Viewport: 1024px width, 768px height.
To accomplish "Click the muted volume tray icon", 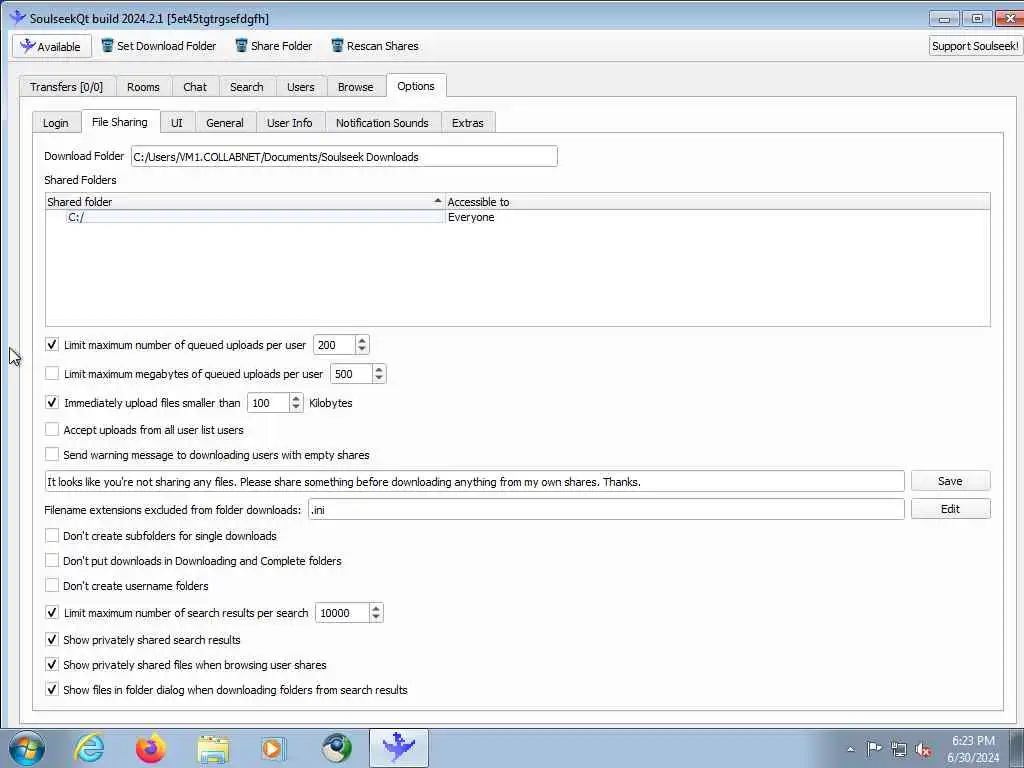I will pyautogui.click(x=923, y=749).
